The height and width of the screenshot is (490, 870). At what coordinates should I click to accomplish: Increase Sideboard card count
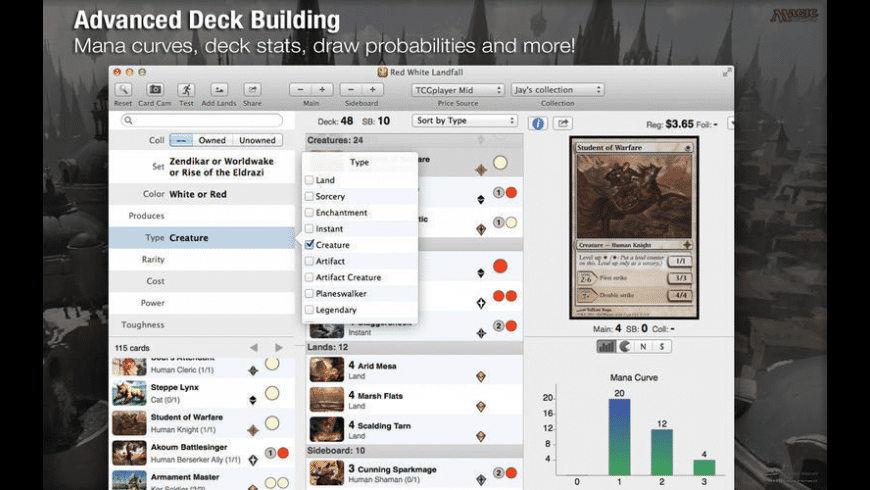372,90
